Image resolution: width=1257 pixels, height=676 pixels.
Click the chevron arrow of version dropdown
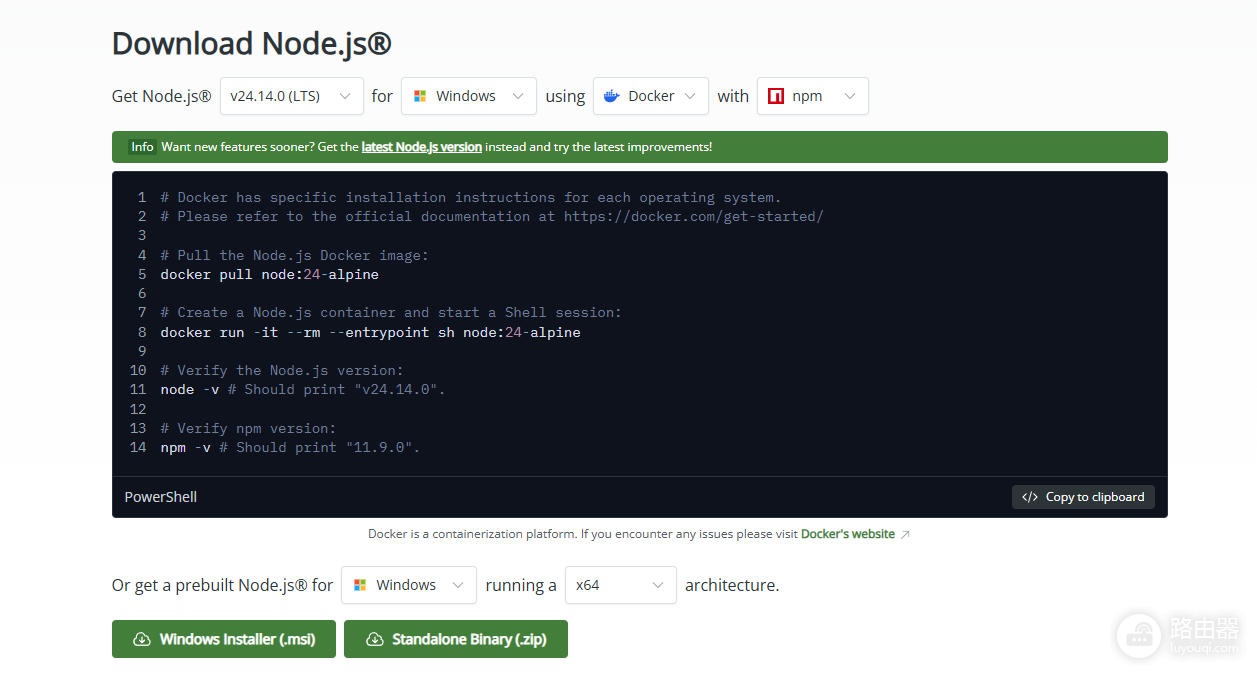pos(345,96)
